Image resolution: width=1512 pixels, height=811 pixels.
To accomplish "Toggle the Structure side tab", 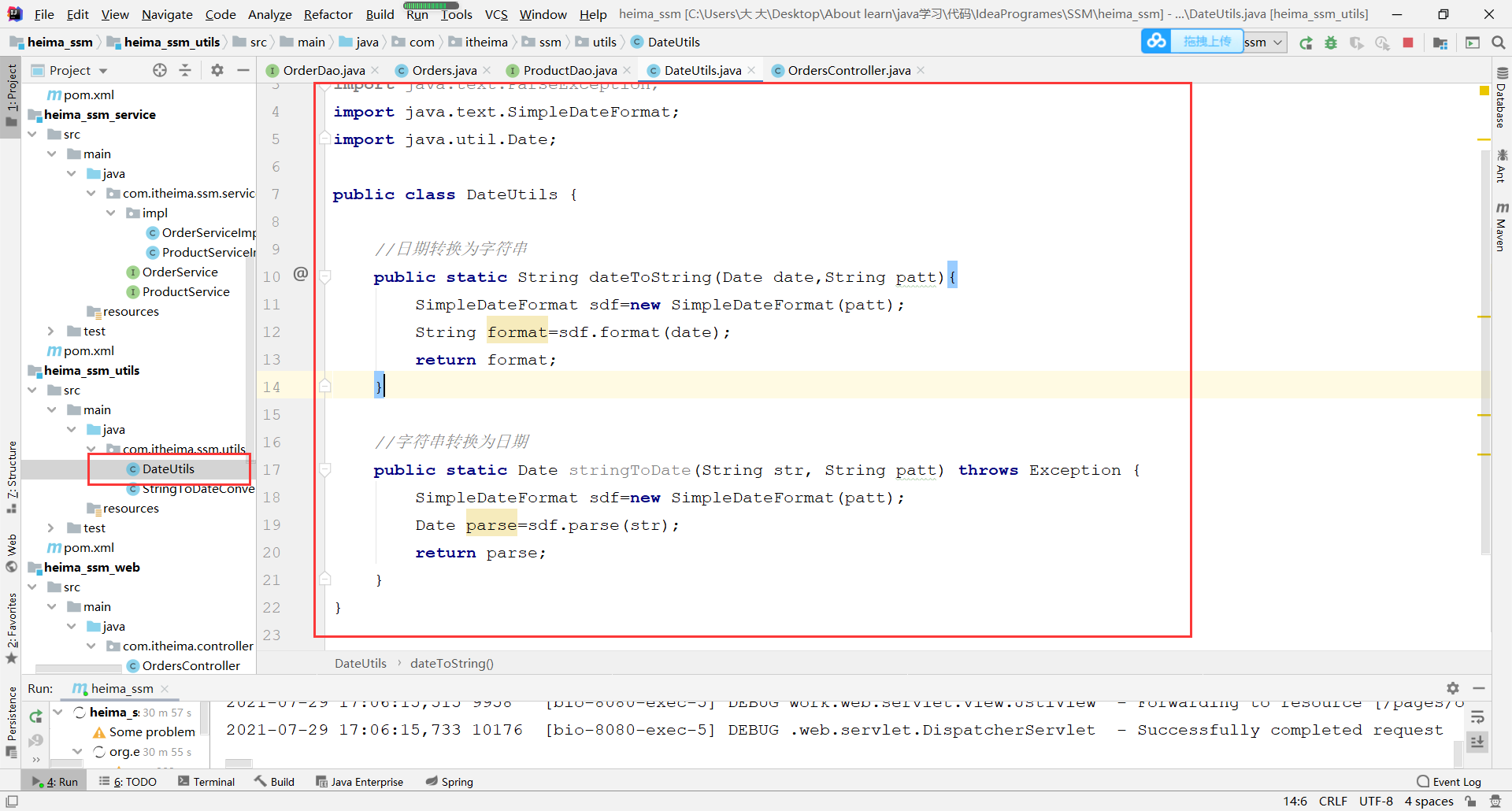I will [x=11, y=477].
